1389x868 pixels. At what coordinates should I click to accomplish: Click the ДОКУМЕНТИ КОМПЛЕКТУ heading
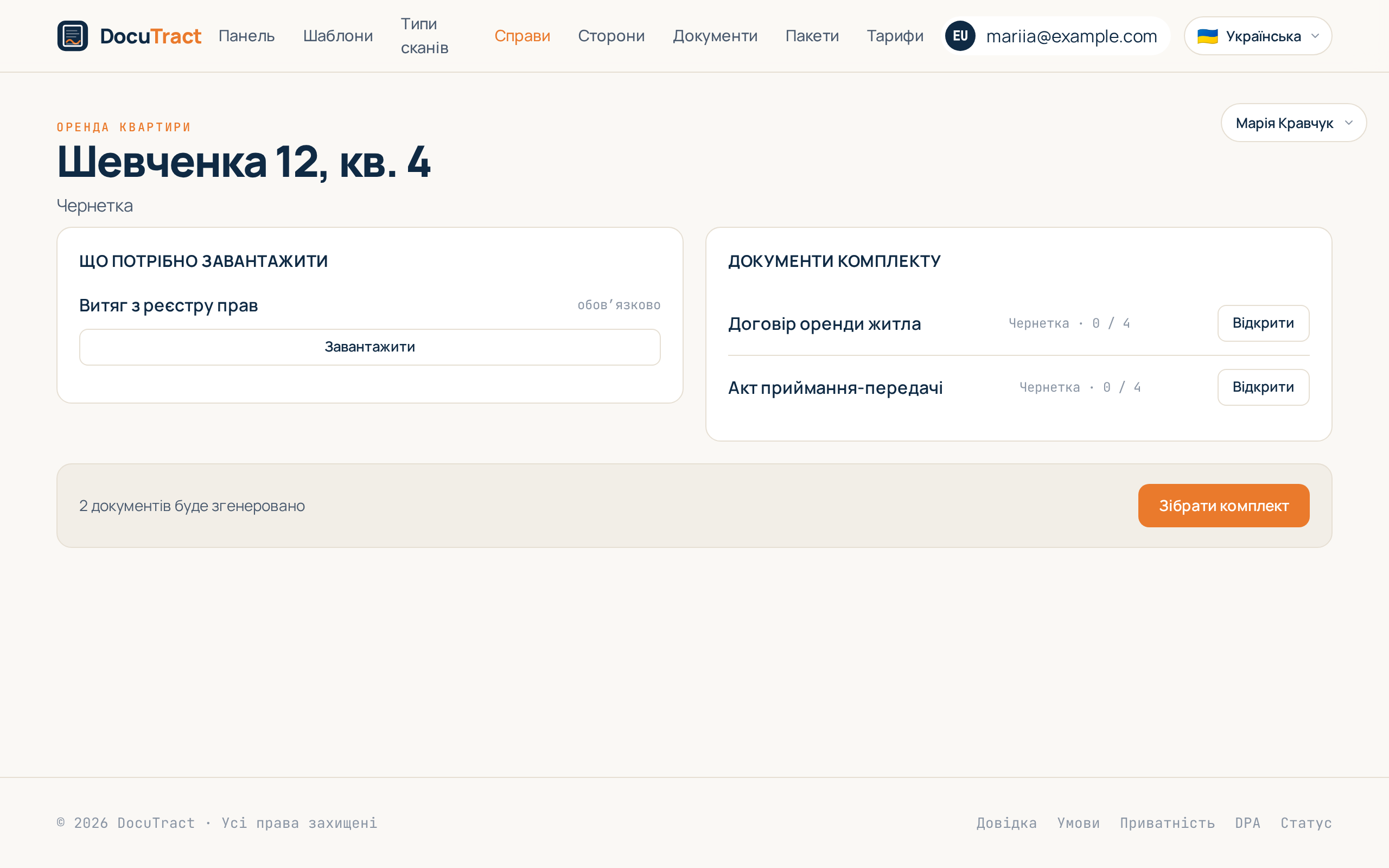[834, 261]
